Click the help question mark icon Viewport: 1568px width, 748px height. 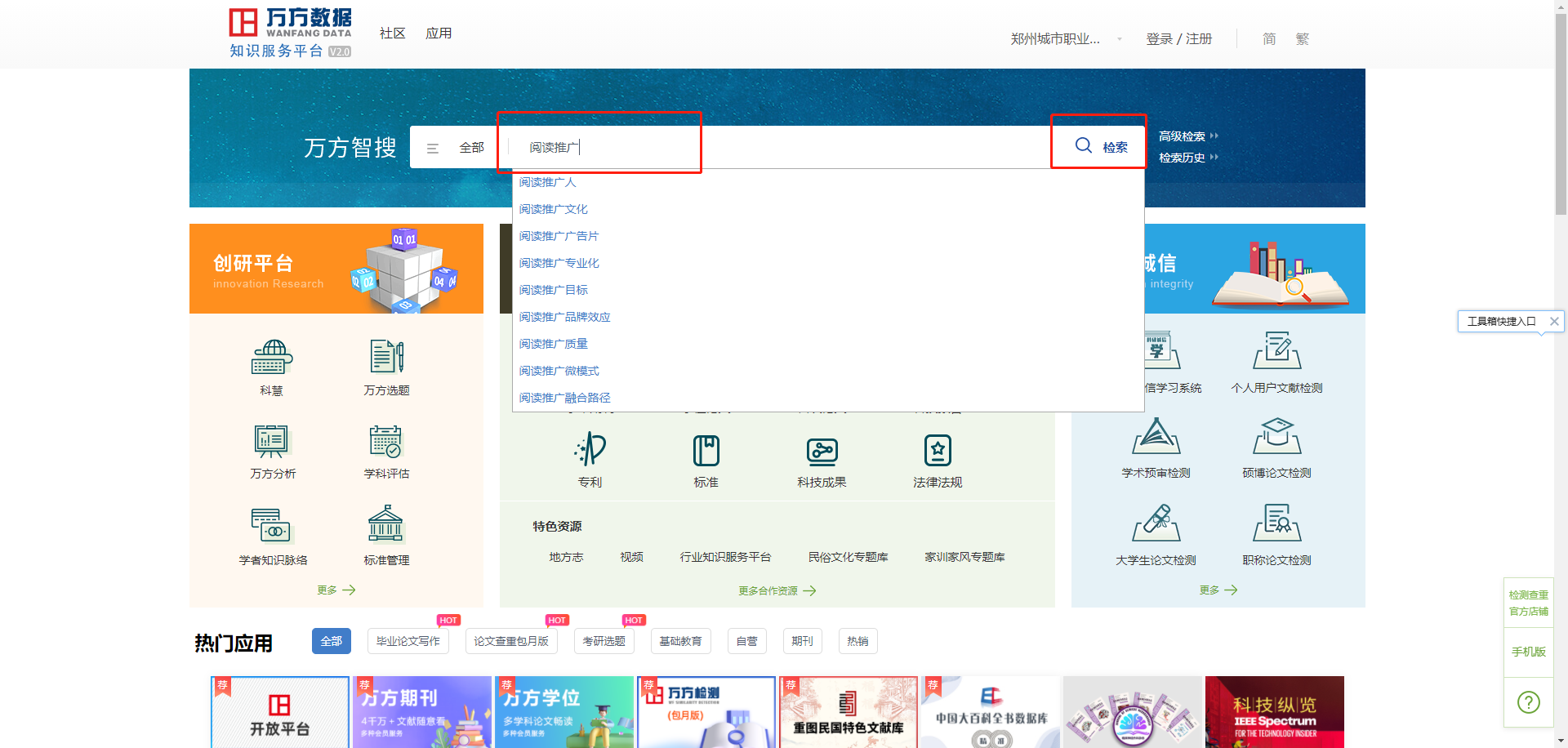tap(1528, 702)
